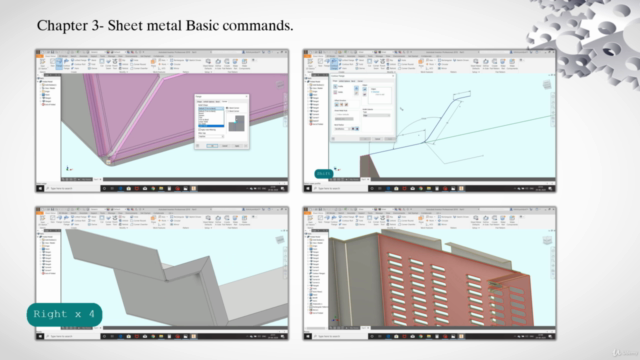Switch to Corner tab in Flange dialog

(224, 101)
